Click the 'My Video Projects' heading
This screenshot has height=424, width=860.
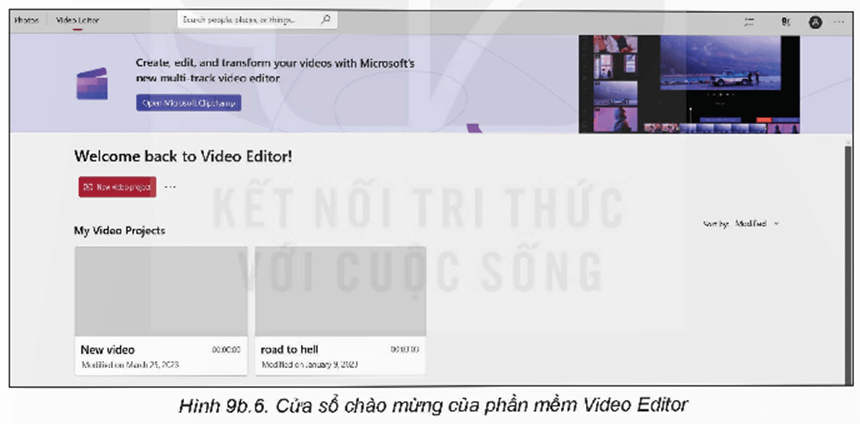click(x=120, y=230)
